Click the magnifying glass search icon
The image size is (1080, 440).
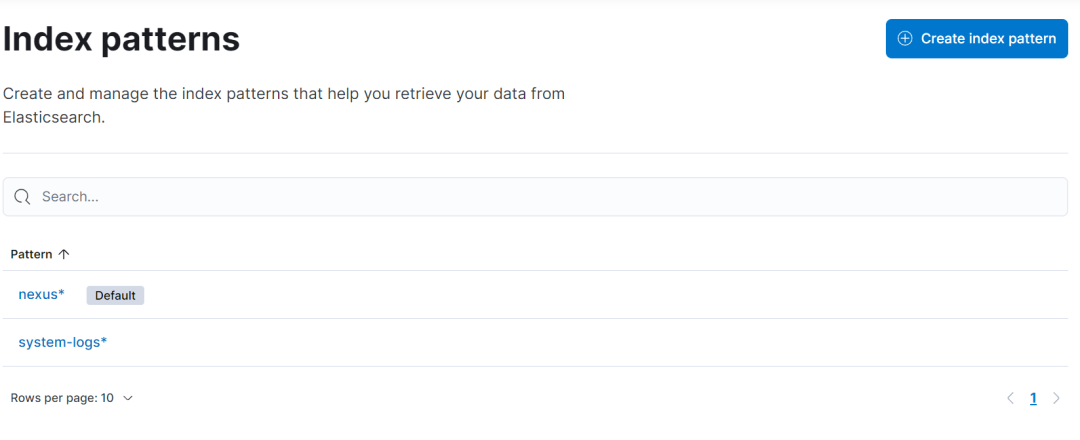click(x=22, y=197)
